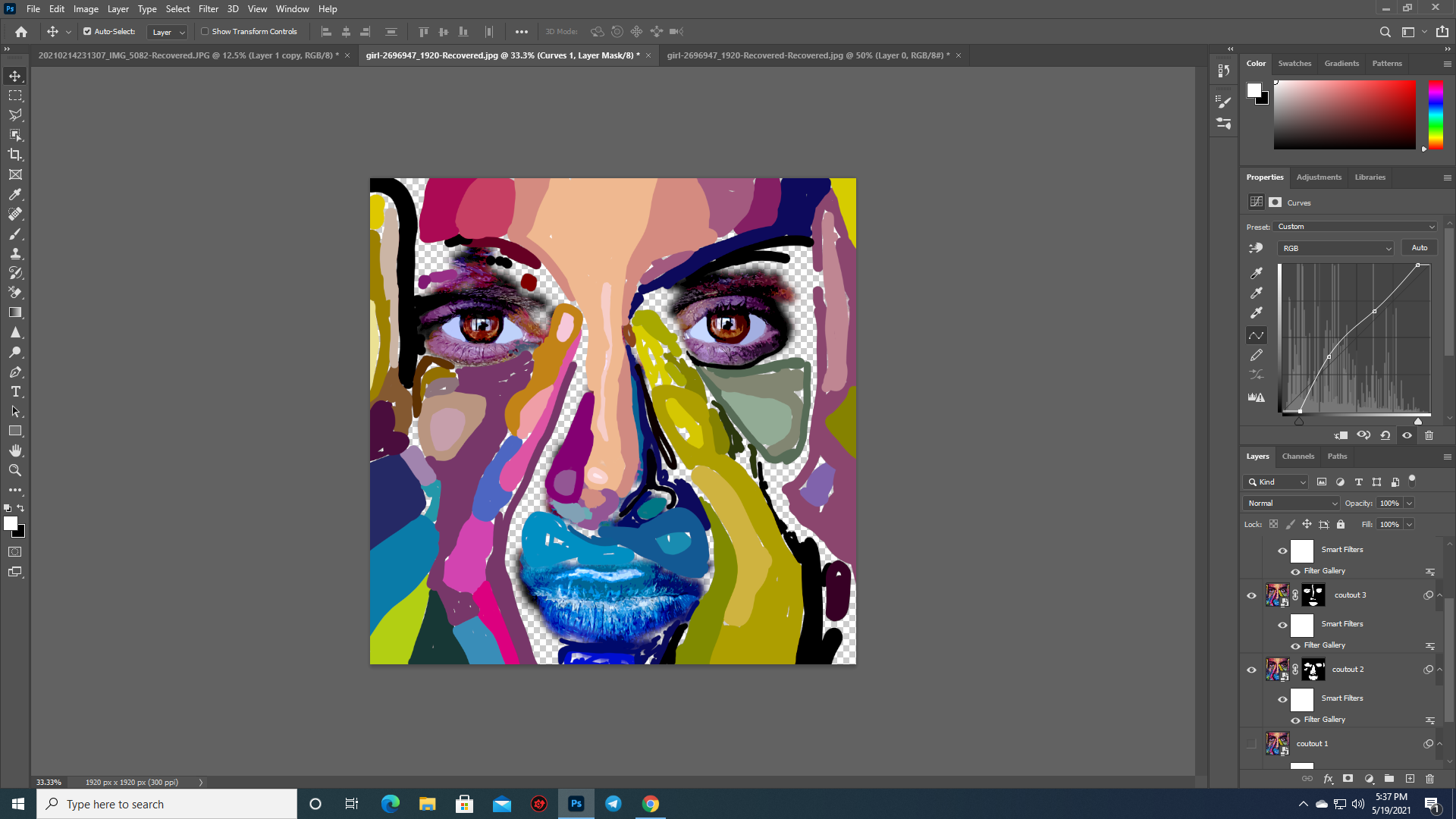Click the foreground color swatch in Color panel

pos(1254,91)
